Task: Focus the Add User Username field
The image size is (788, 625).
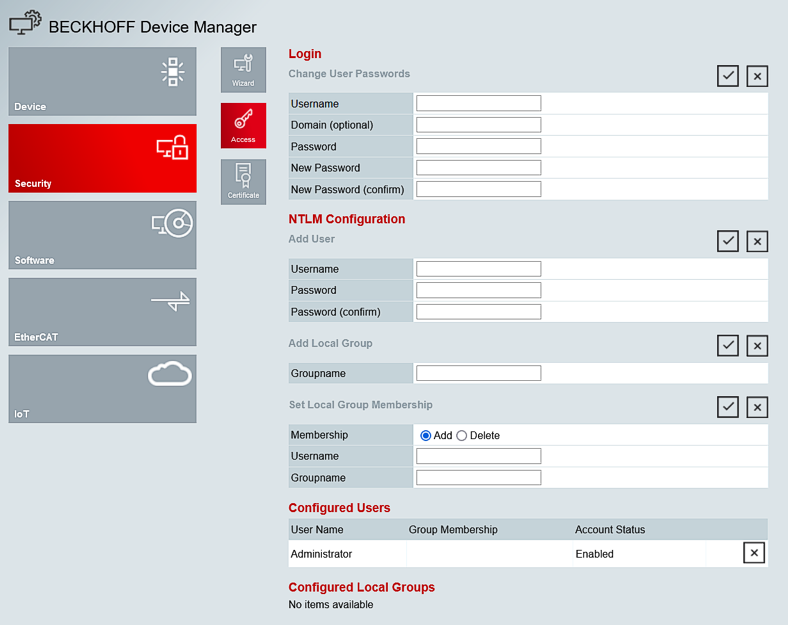Action: point(478,269)
